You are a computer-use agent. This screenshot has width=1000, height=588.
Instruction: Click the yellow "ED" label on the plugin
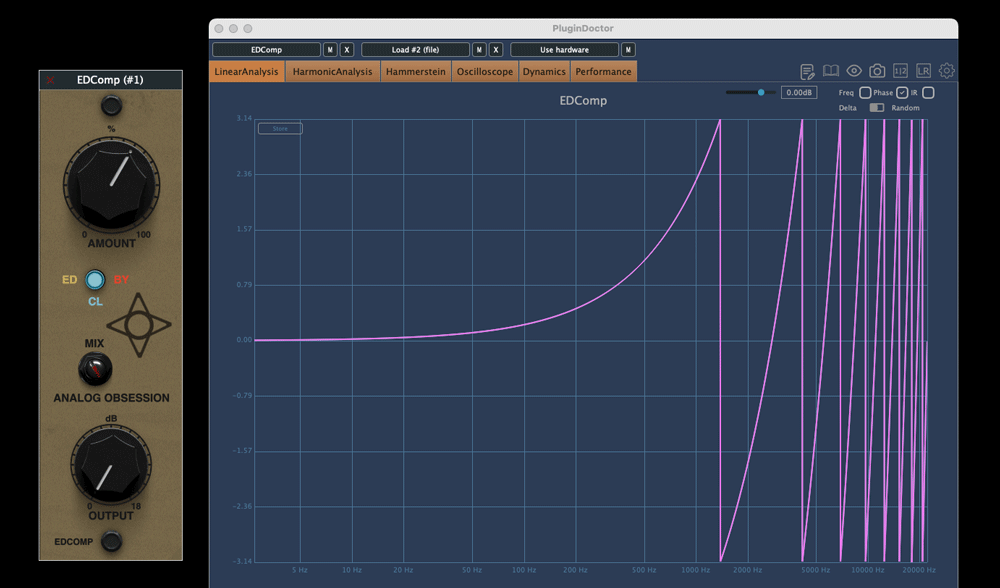(x=70, y=280)
